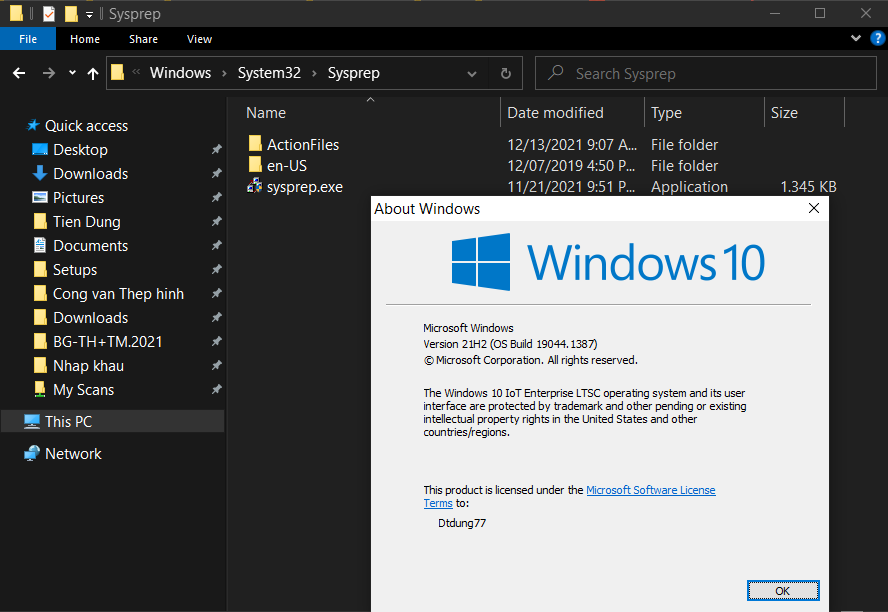Viewport: 888px width, 612px height.
Task: Open the Share ribbon tab
Action: point(143,39)
